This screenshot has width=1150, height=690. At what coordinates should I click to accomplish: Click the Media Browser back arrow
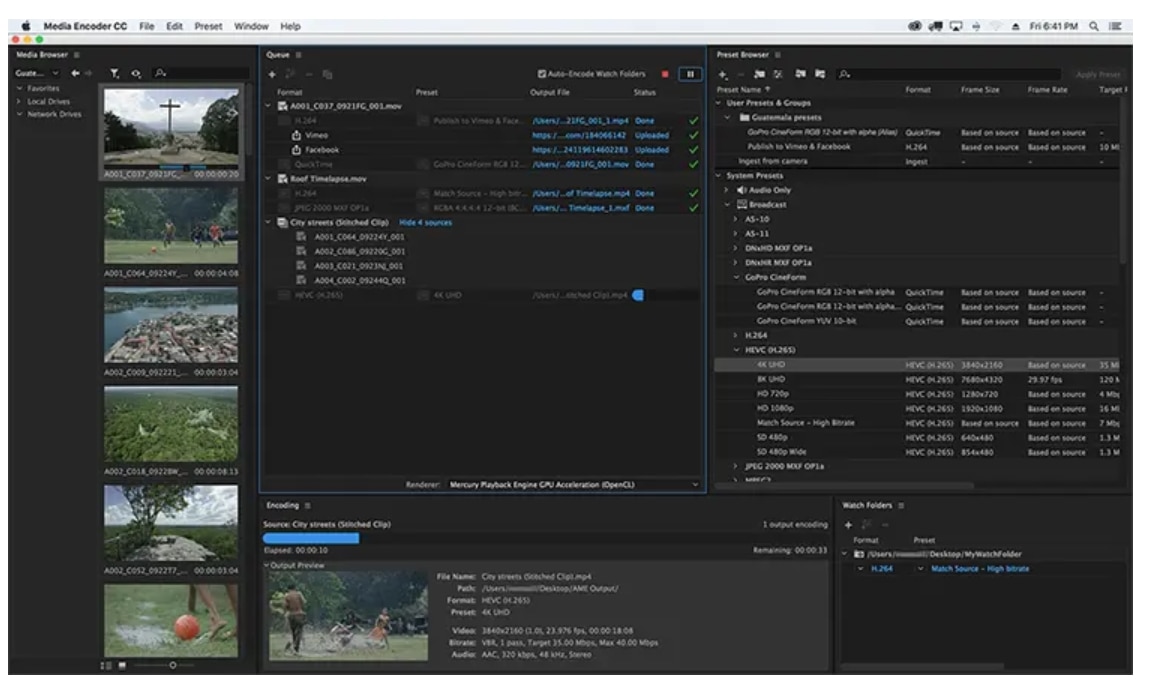(75, 73)
